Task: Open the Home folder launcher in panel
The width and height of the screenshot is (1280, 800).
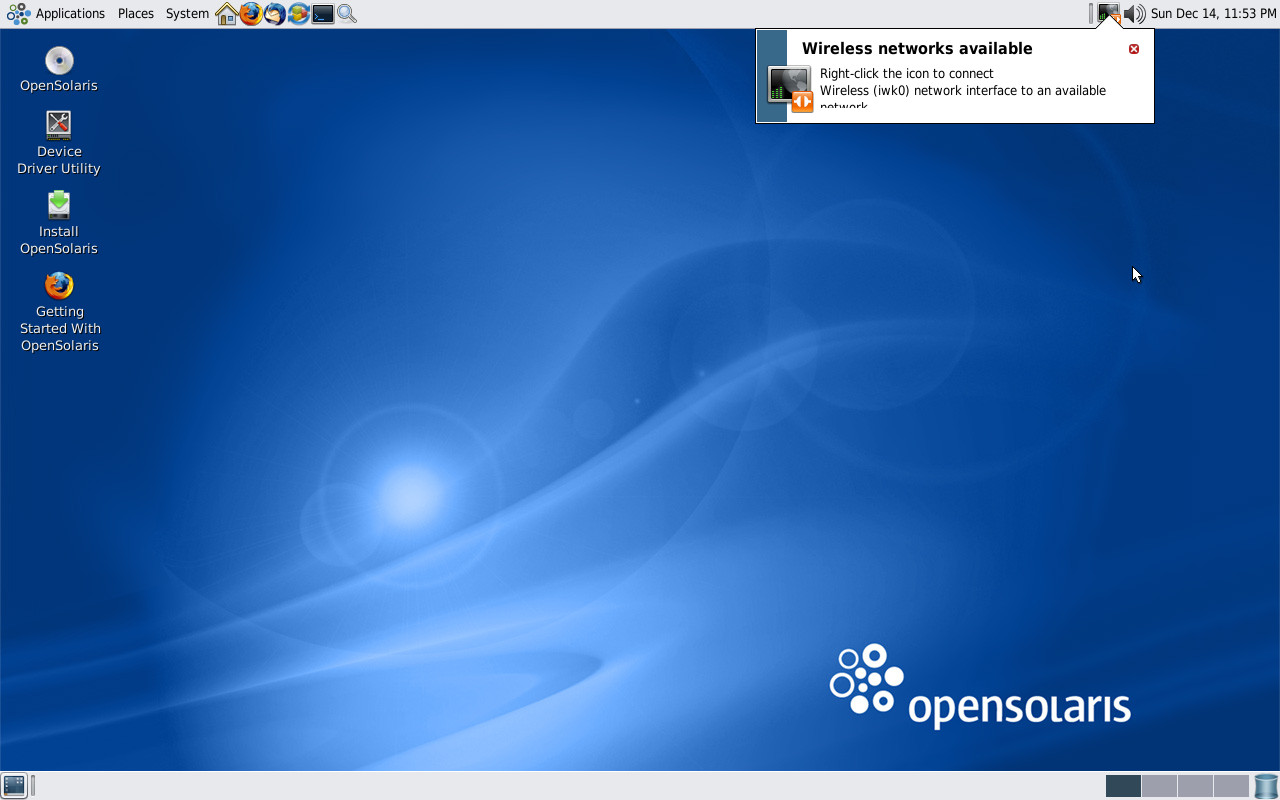Action: click(x=227, y=14)
